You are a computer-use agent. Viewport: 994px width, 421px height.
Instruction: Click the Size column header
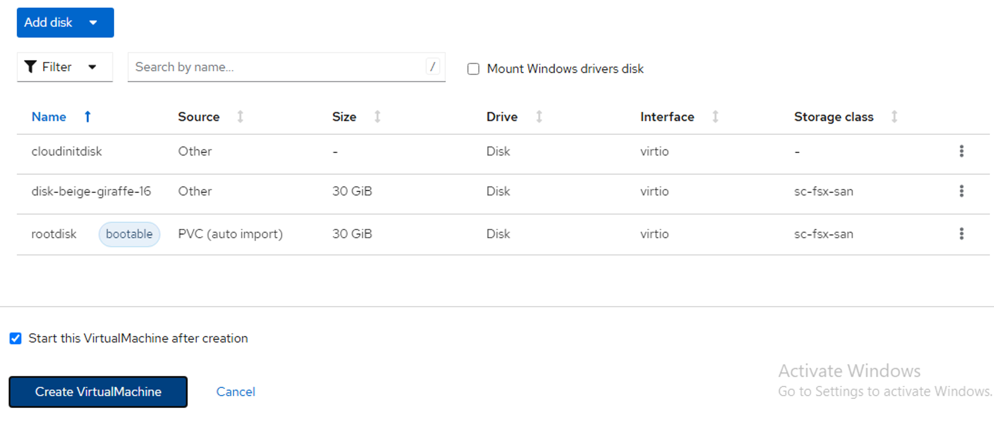pos(344,117)
